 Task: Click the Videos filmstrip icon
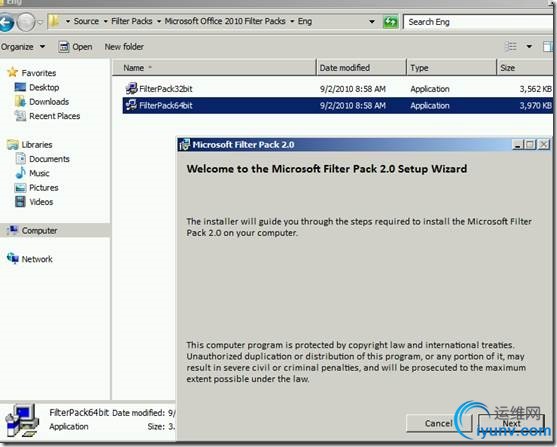click(20, 201)
